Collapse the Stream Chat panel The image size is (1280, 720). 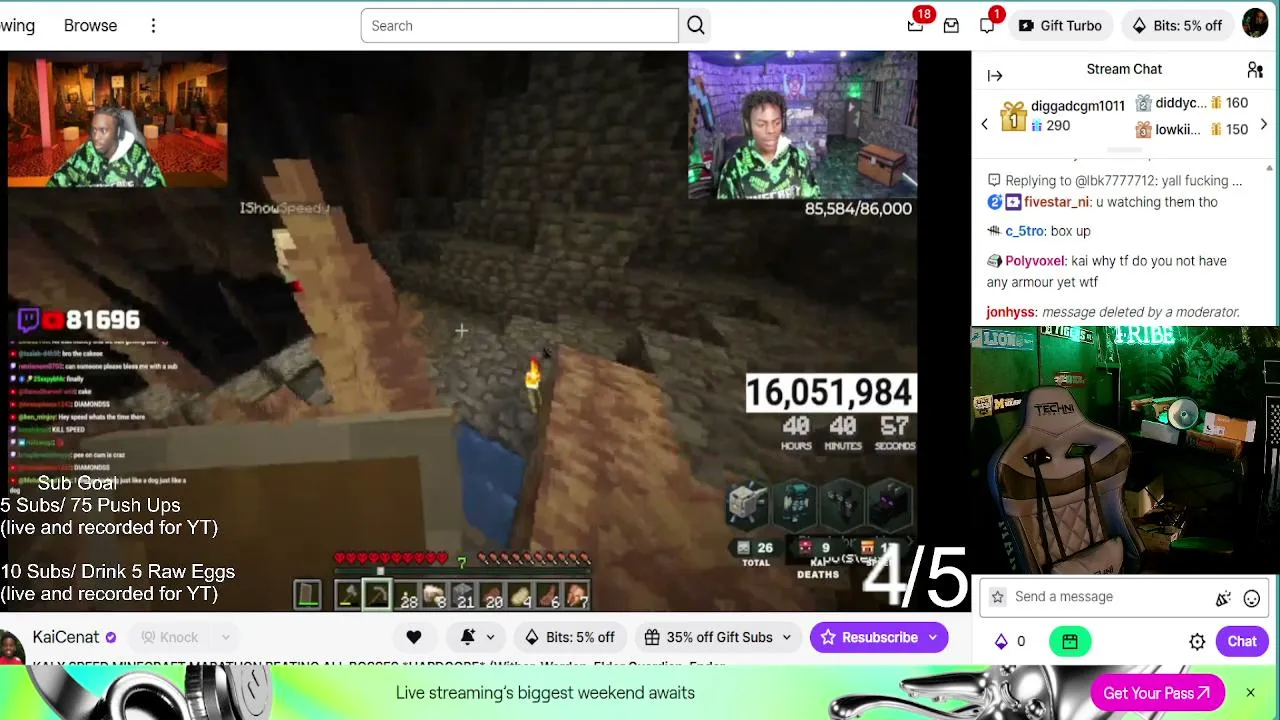[x=995, y=76]
